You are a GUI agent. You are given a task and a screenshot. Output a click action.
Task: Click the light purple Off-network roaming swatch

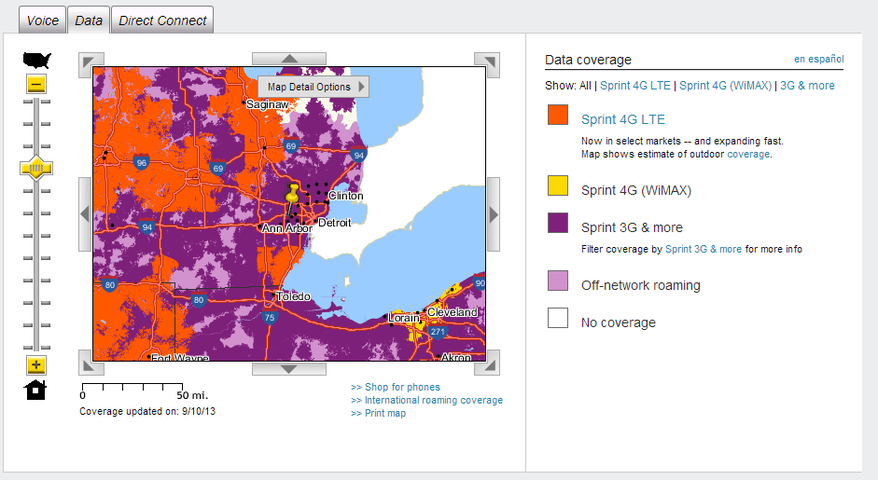click(558, 281)
